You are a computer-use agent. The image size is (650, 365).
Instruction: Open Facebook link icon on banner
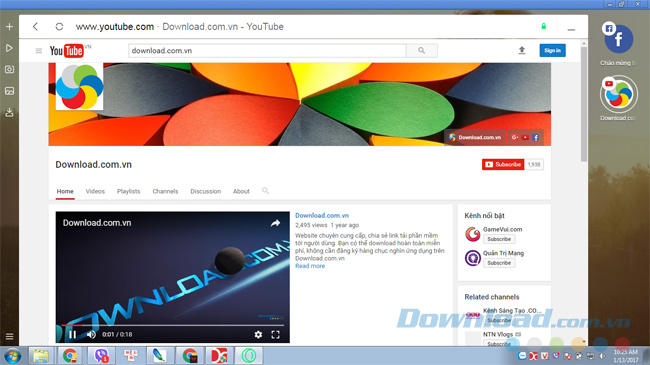click(x=536, y=137)
